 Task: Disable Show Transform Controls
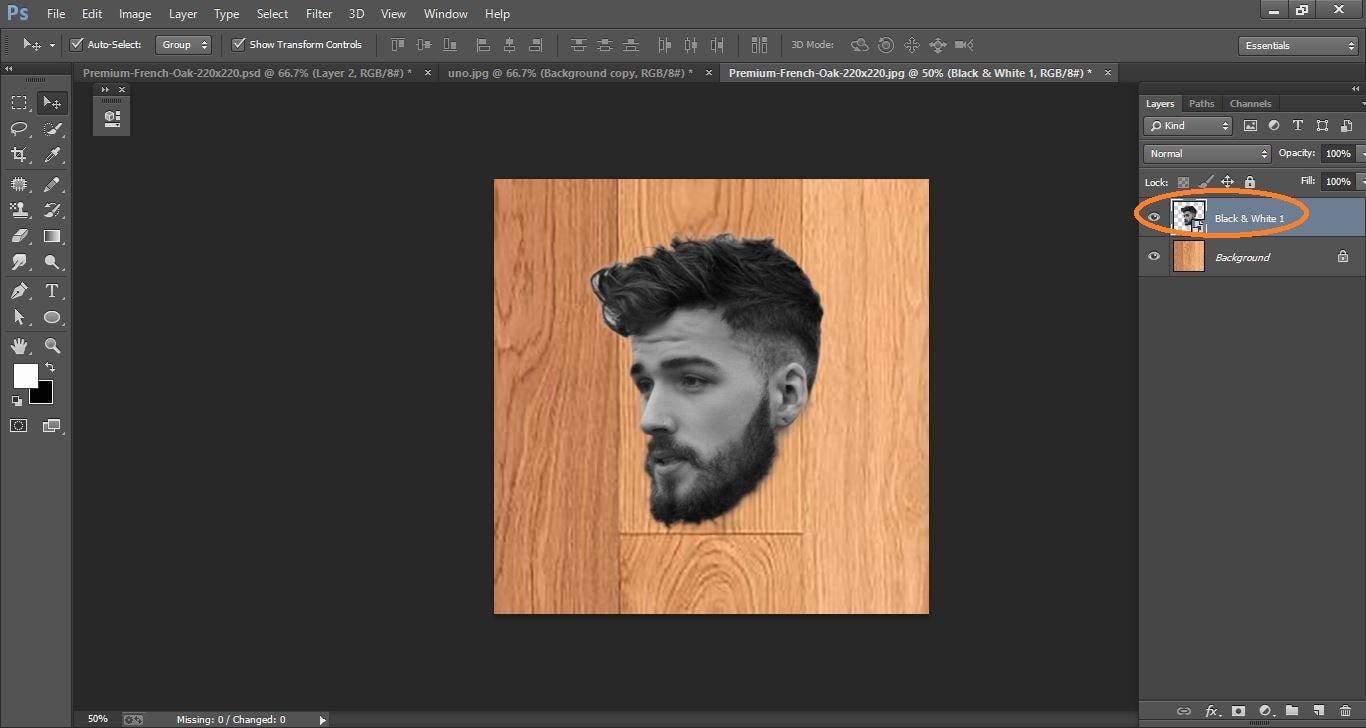(238, 44)
